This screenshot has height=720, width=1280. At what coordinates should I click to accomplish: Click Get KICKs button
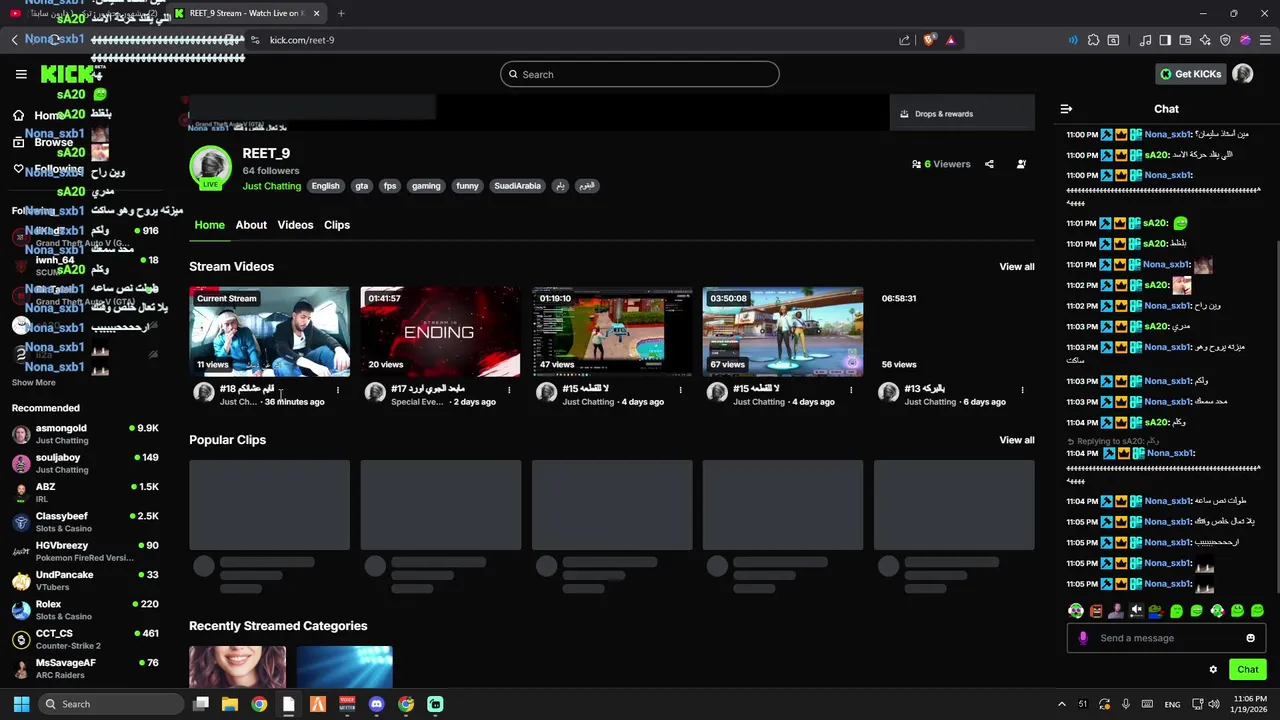point(1190,74)
